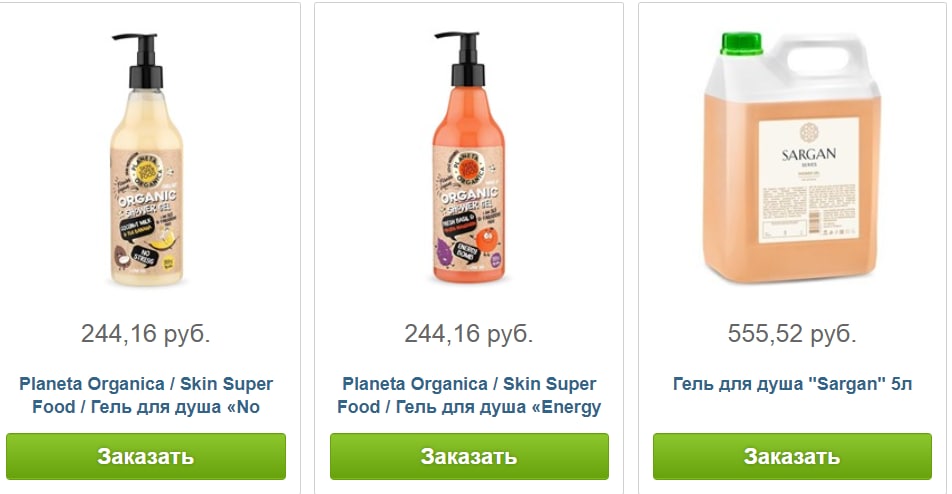952x494 pixels.
Task: Open the Planeta Organica «Energy title link
Action: tap(469, 395)
